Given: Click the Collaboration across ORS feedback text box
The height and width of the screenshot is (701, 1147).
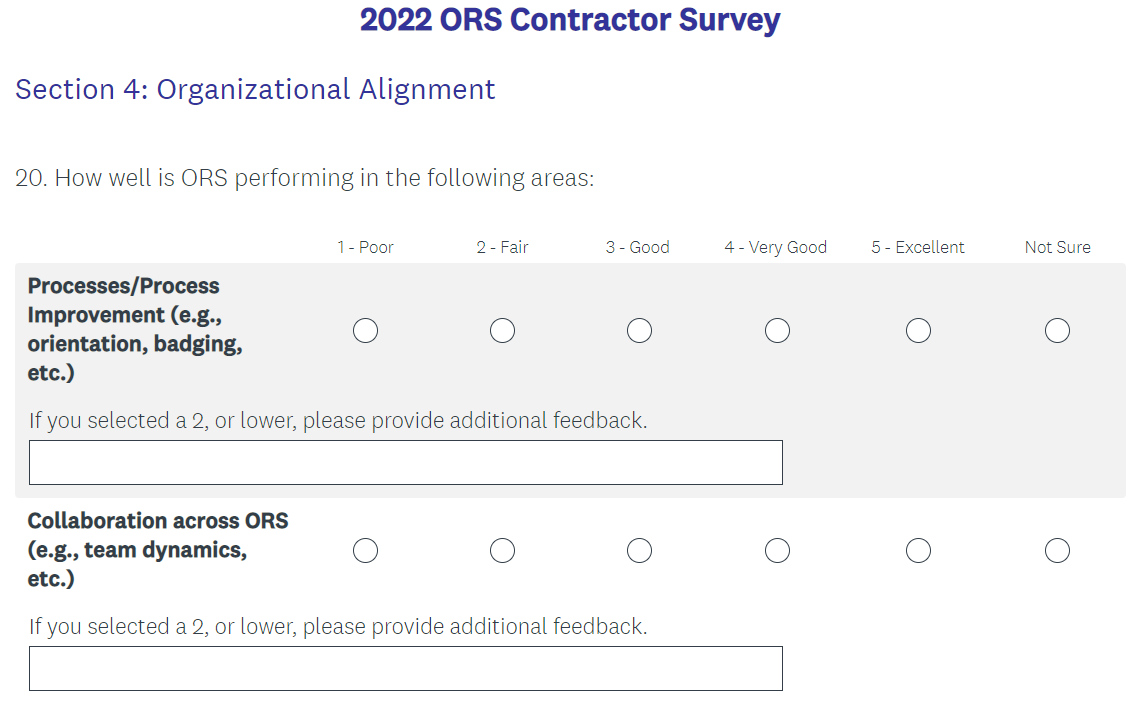Looking at the screenshot, I should click(x=405, y=669).
